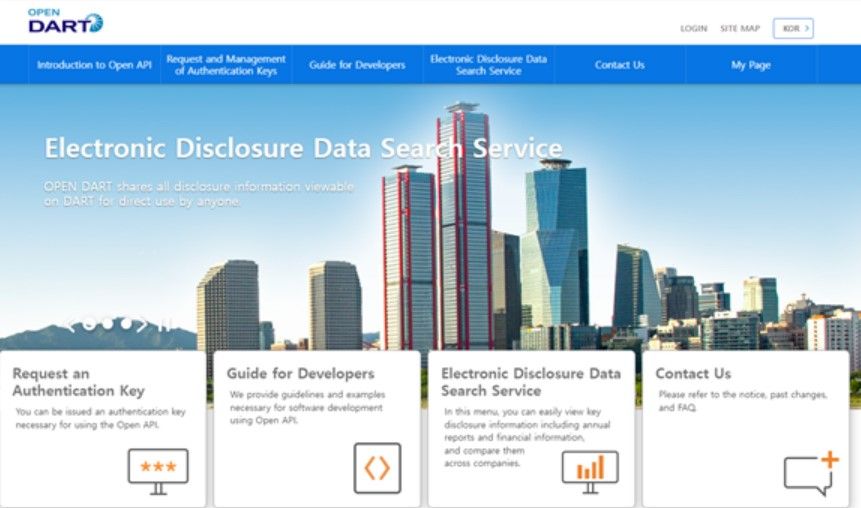Open the SITE MAP link

pyautogui.click(x=740, y=29)
